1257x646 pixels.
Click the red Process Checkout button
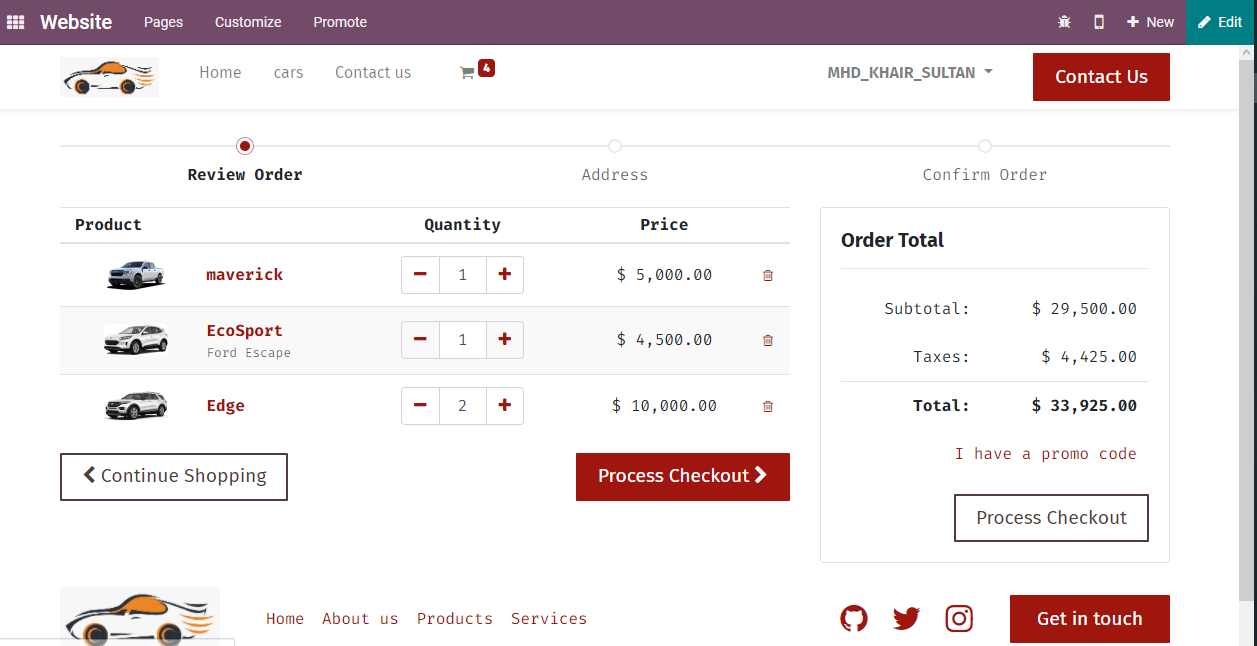click(x=682, y=476)
